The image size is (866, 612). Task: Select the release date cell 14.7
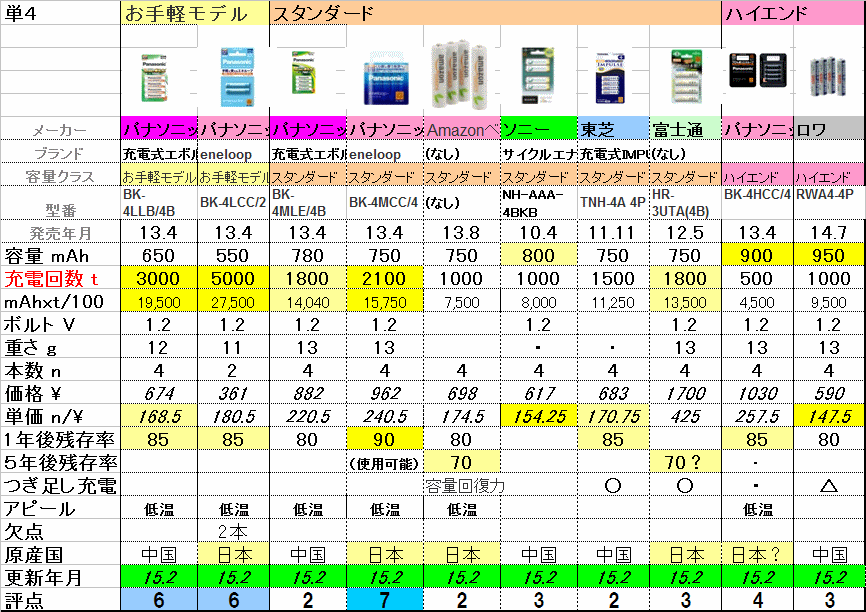(830, 232)
